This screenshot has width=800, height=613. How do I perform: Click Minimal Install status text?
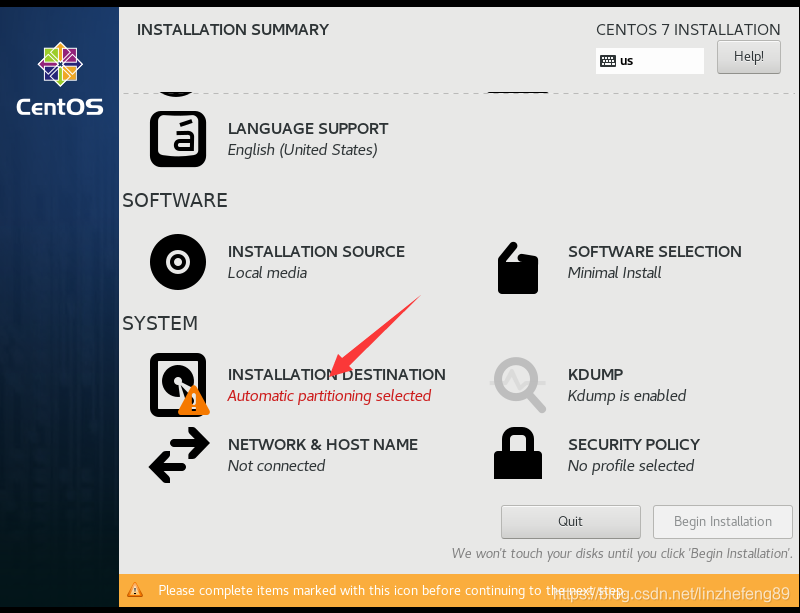pos(614,273)
